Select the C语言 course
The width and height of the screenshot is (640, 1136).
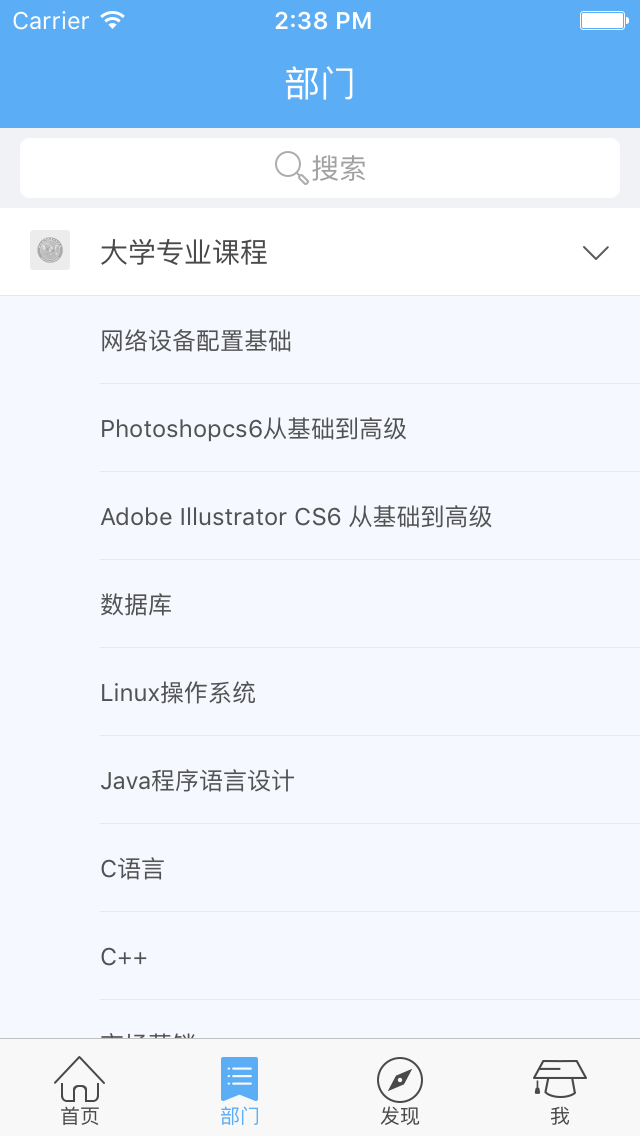(132, 869)
